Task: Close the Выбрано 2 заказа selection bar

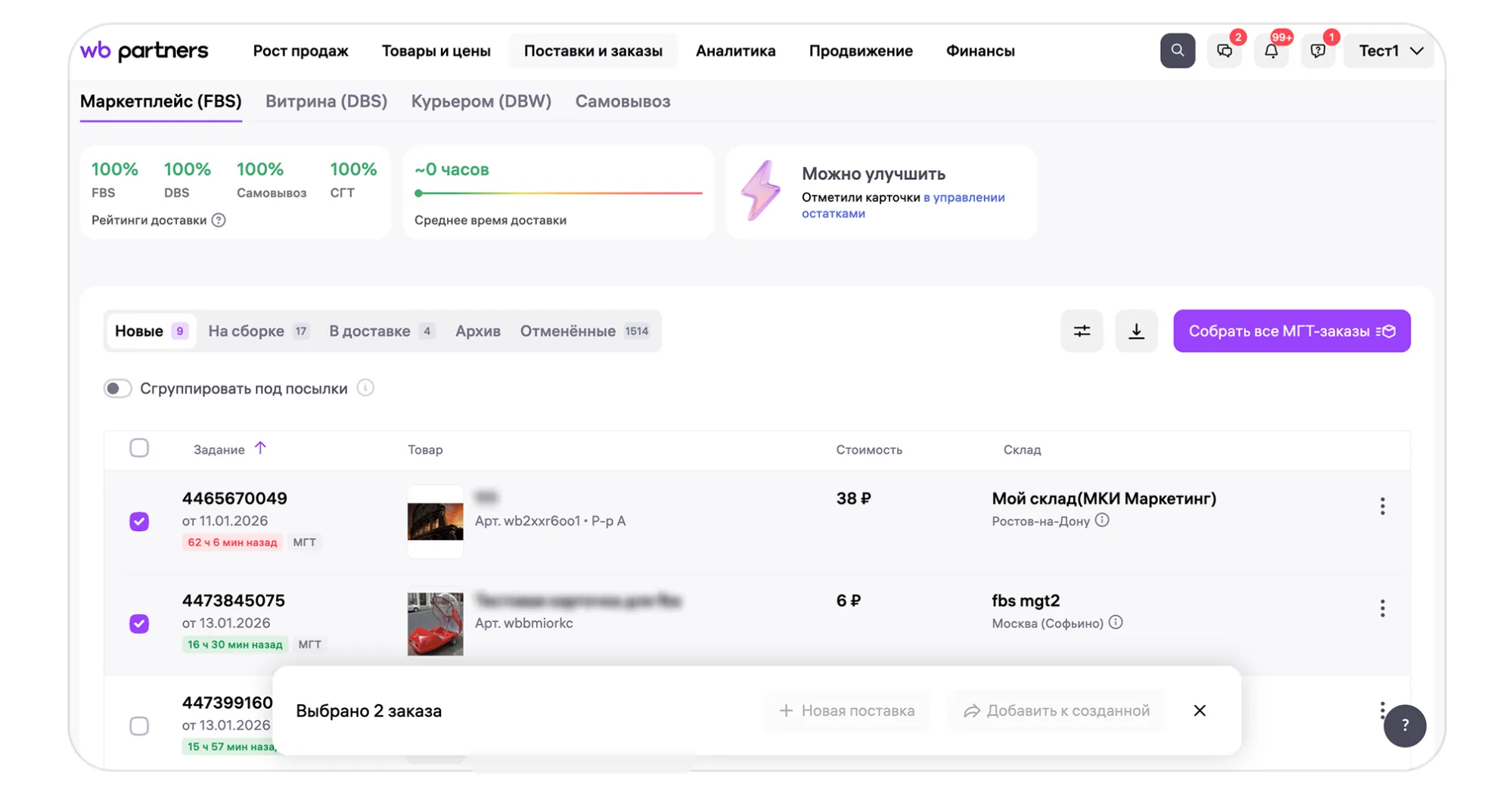Action: (1200, 710)
